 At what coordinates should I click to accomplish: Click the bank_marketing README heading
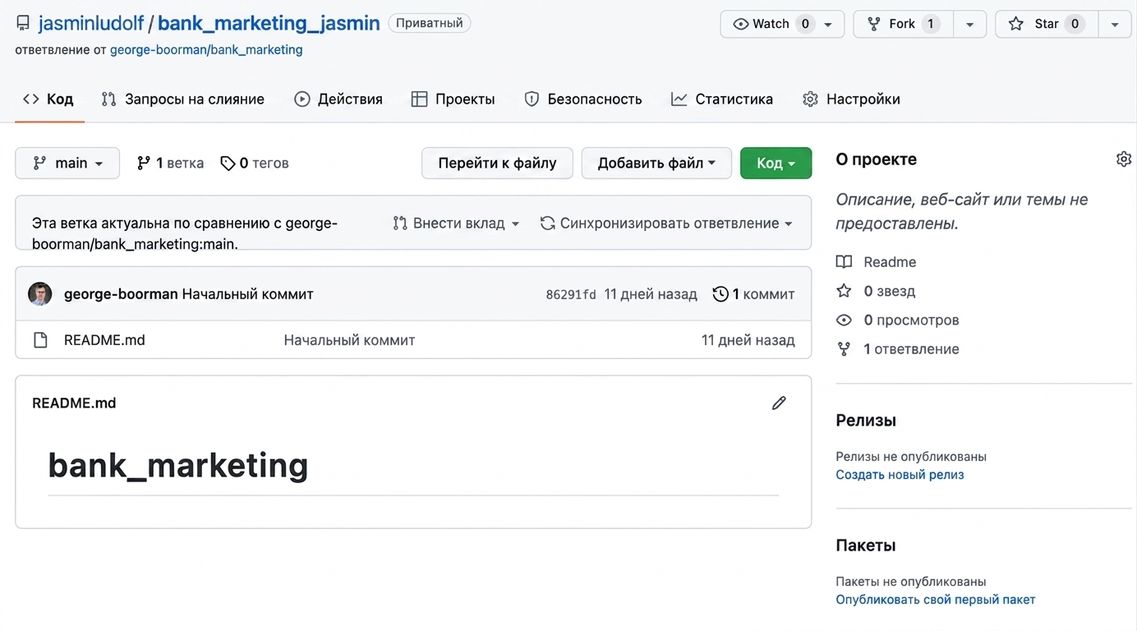pyautogui.click(x=178, y=466)
